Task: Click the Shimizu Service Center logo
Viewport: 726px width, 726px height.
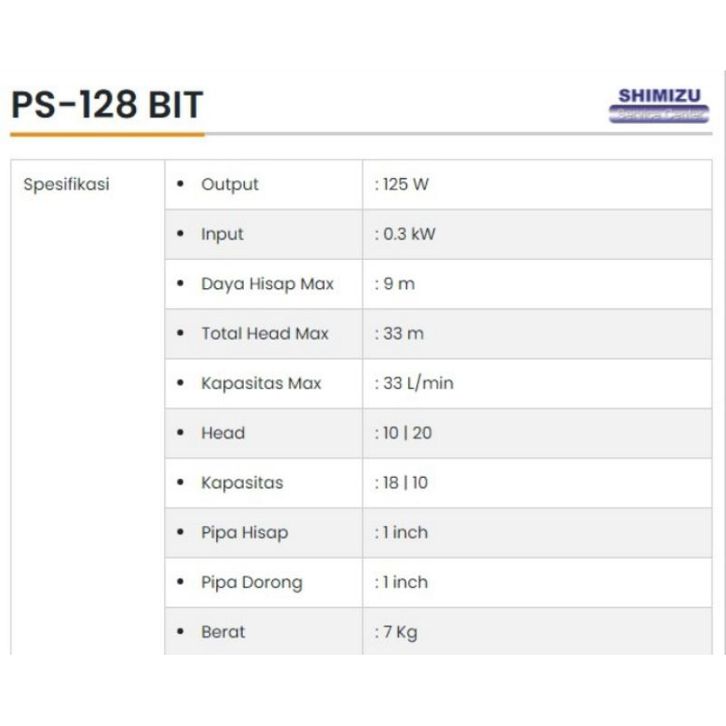Action: (x=658, y=105)
